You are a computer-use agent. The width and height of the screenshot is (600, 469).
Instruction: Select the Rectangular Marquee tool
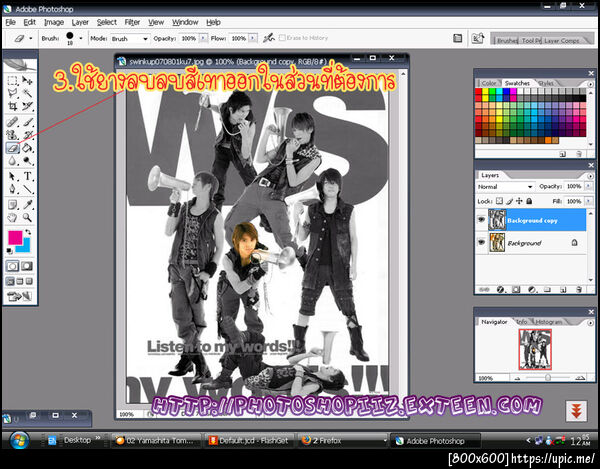12,80
